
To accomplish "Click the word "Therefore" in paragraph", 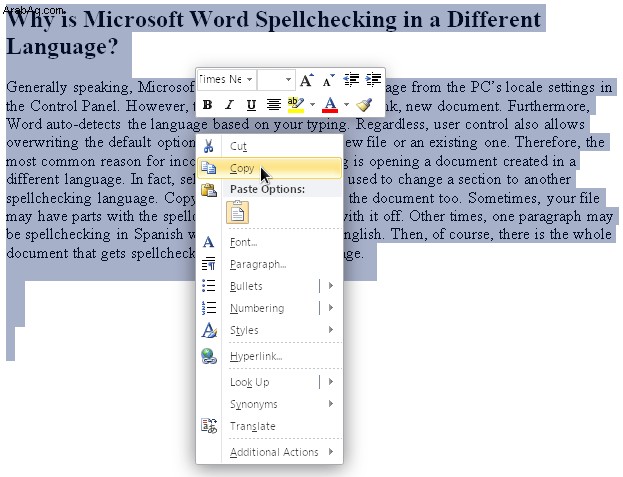I will pos(547,142).
